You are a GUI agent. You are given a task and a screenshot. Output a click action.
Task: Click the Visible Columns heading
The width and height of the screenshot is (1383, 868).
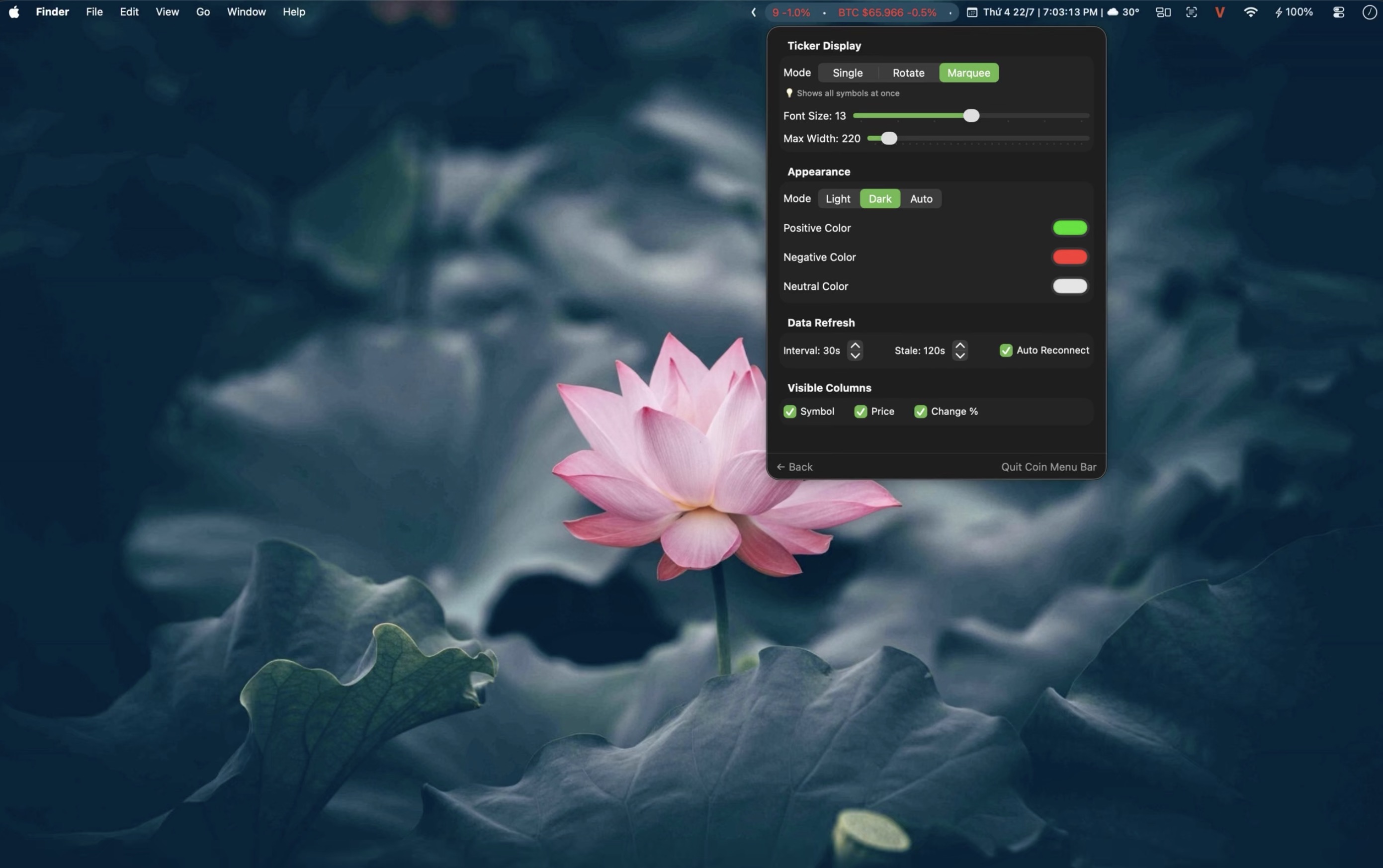pyautogui.click(x=829, y=388)
